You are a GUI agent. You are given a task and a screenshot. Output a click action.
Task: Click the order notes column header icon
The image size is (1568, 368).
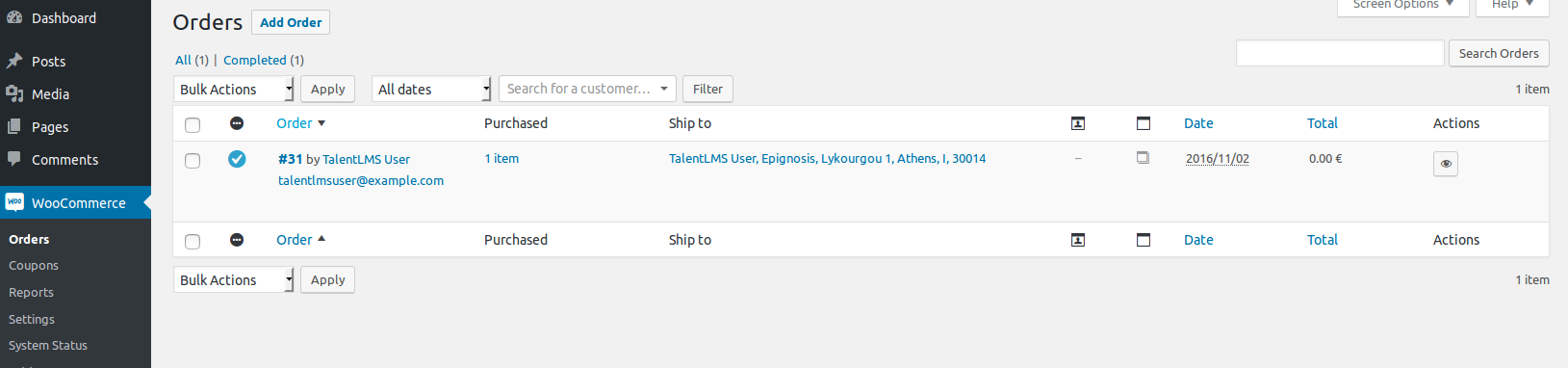pyautogui.click(x=1144, y=123)
